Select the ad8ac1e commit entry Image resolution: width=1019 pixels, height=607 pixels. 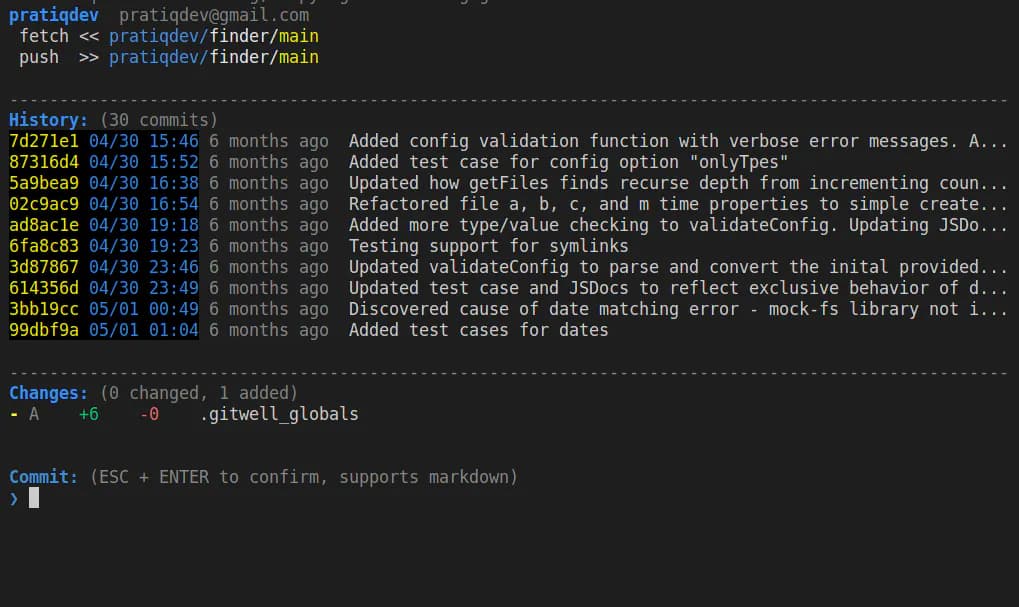pos(43,225)
